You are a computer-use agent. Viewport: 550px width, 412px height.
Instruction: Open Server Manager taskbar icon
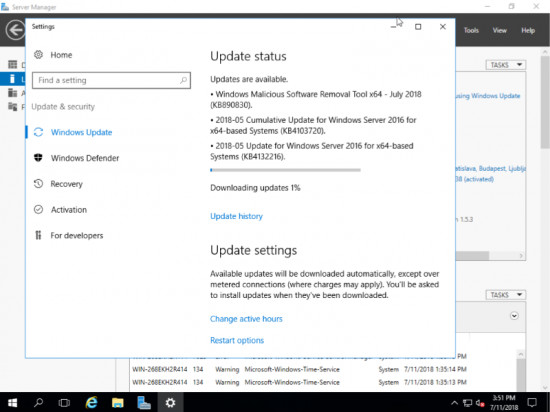[144, 403]
